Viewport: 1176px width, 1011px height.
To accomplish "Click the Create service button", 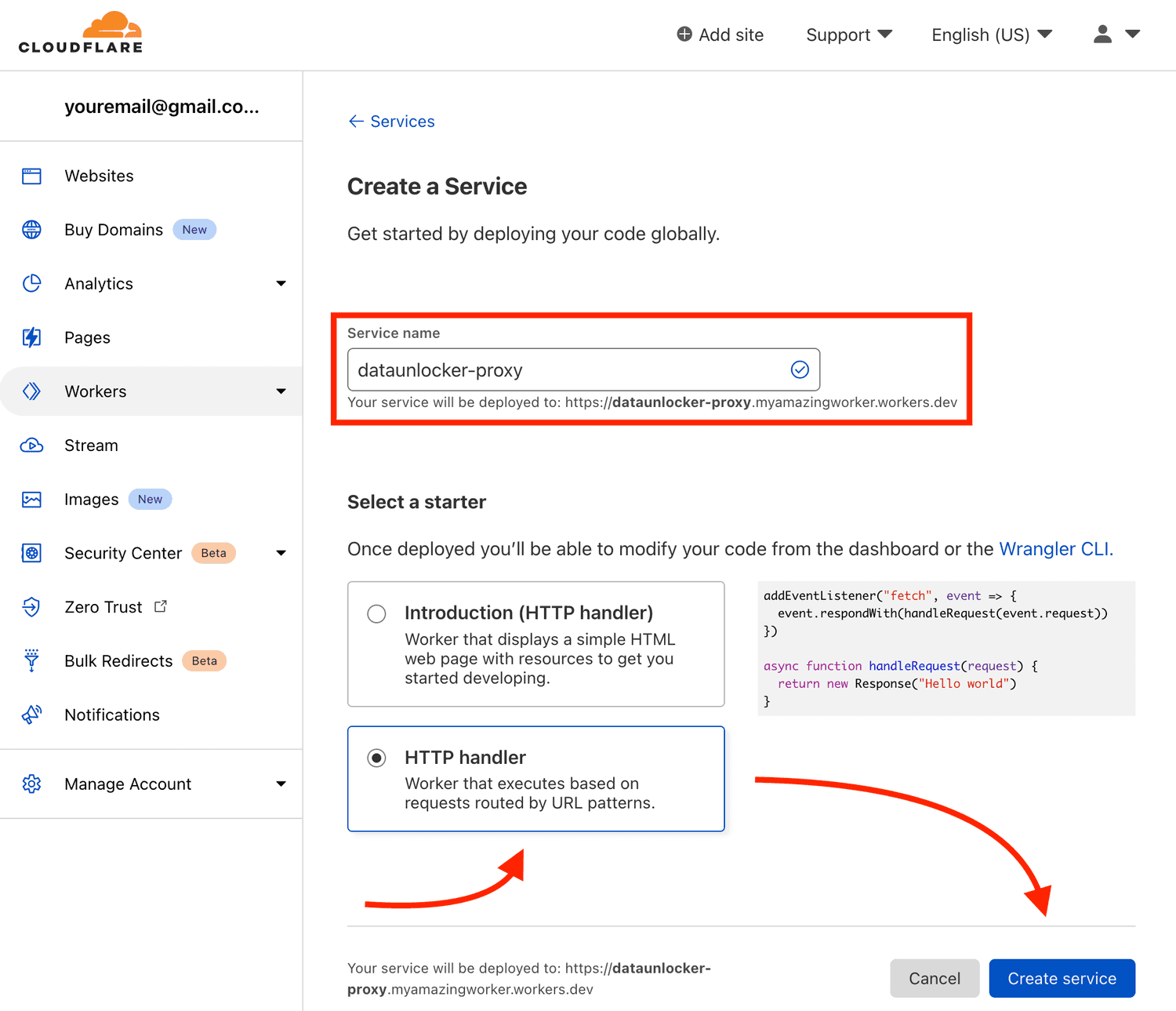I will pos(1062,978).
